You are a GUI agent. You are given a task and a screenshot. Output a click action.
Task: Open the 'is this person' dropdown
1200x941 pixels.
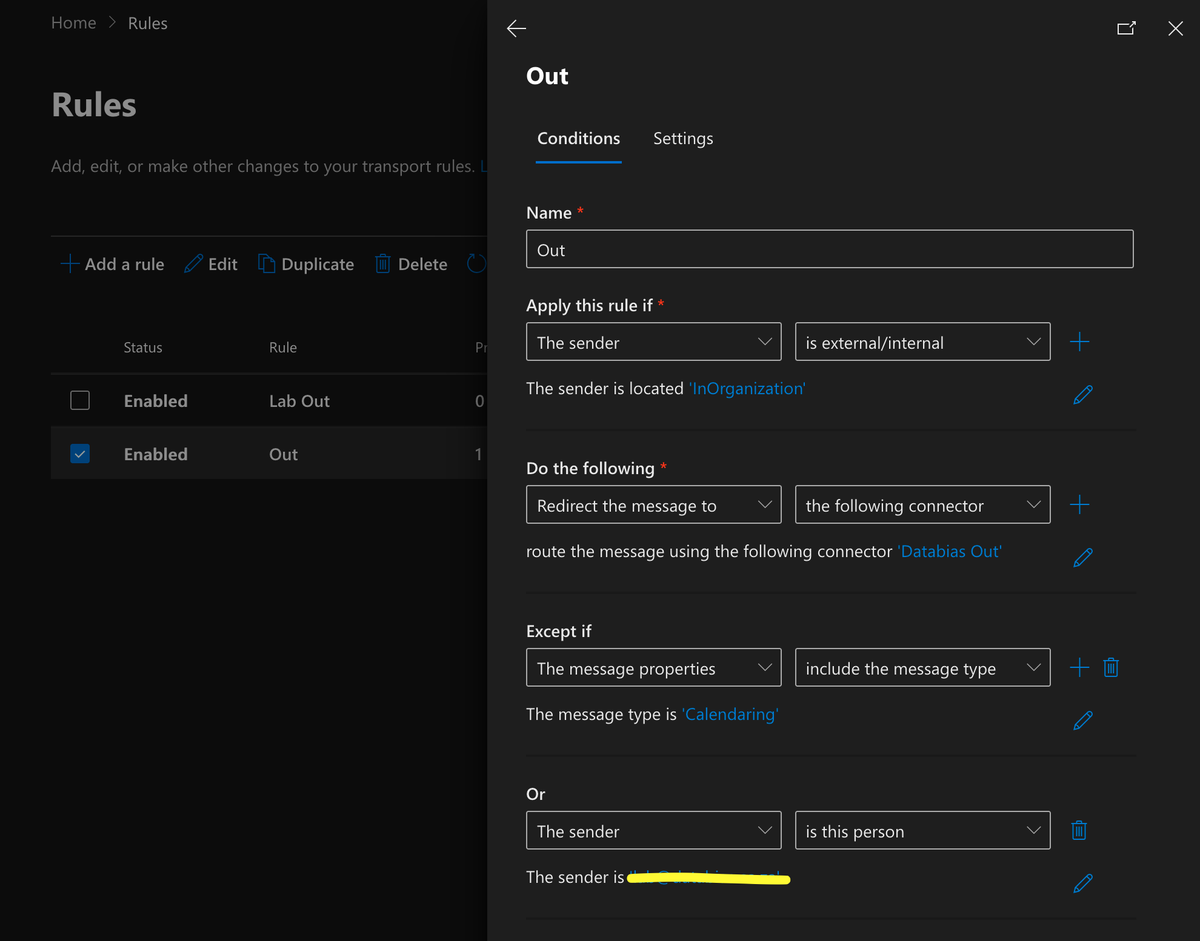click(923, 831)
